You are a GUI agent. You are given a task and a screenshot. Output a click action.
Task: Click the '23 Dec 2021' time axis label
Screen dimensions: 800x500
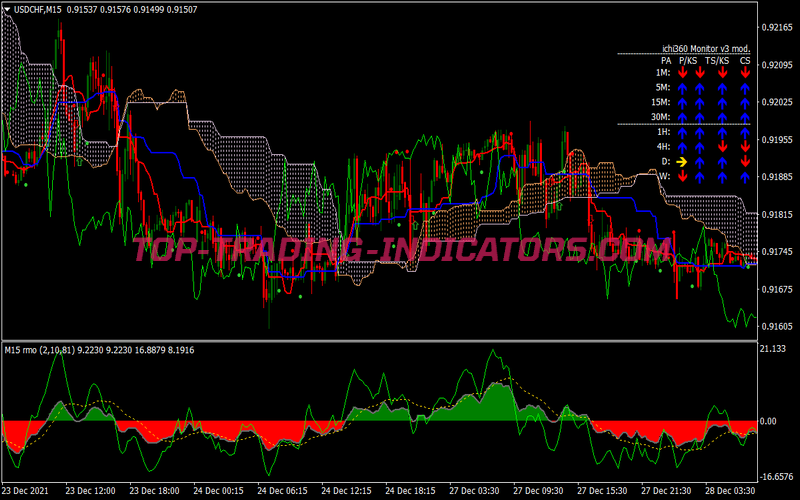26,491
